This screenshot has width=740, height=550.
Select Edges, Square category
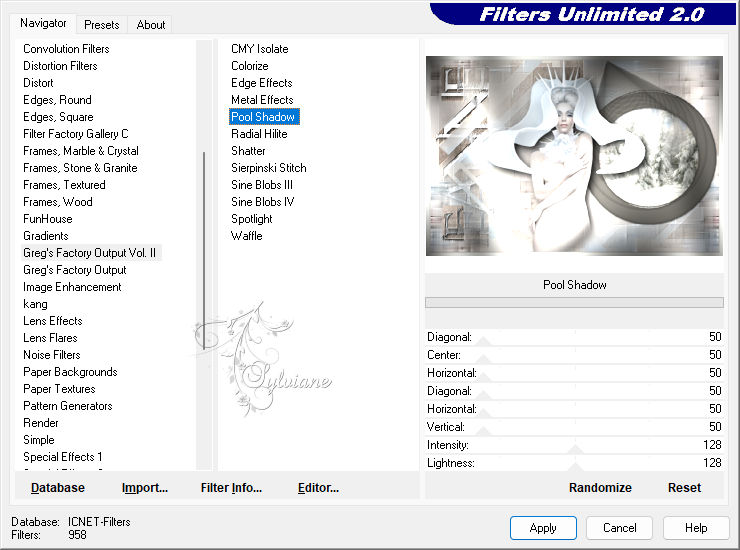coord(58,117)
